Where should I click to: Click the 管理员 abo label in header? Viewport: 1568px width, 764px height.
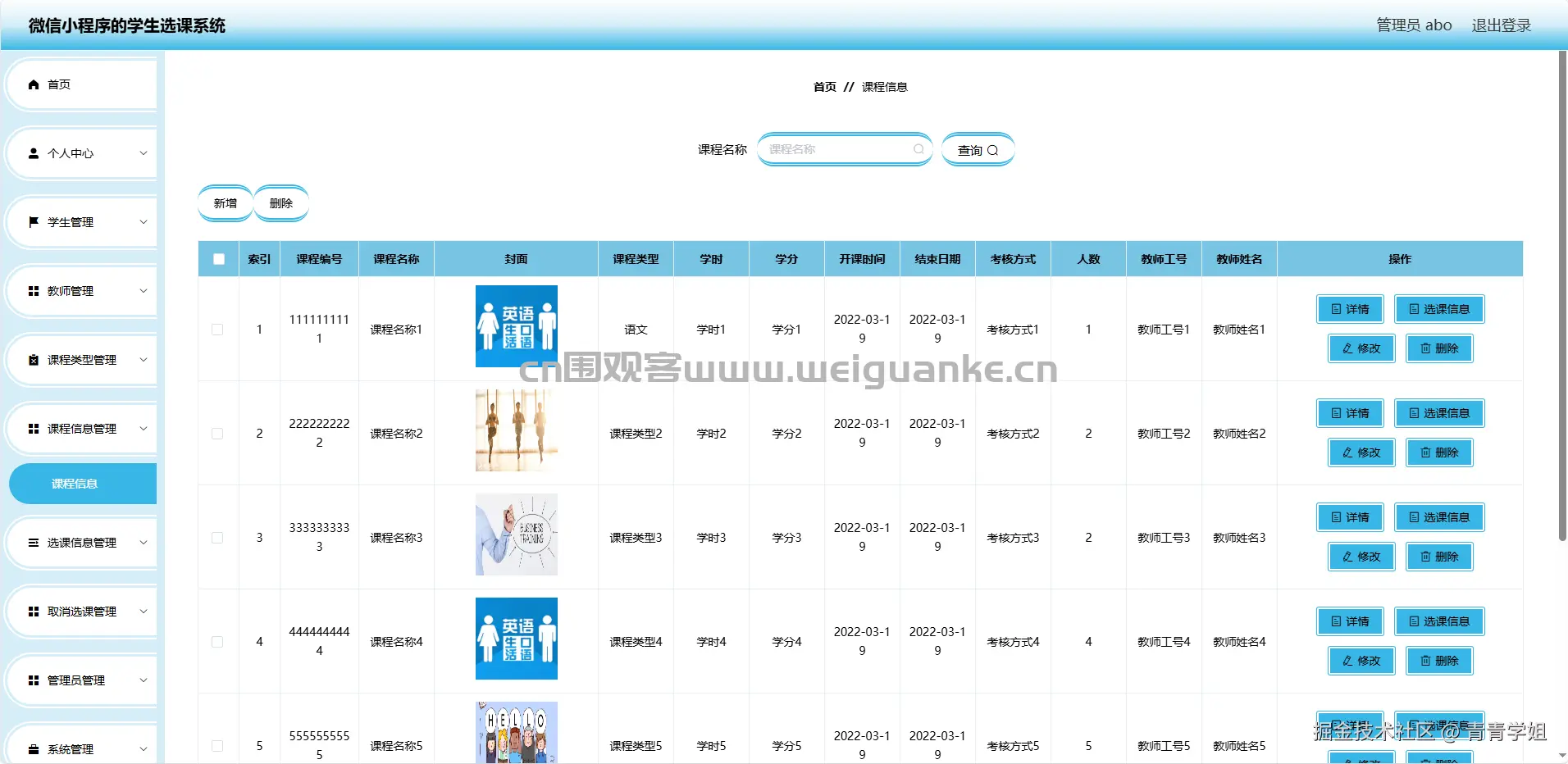pyautogui.click(x=1414, y=25)
